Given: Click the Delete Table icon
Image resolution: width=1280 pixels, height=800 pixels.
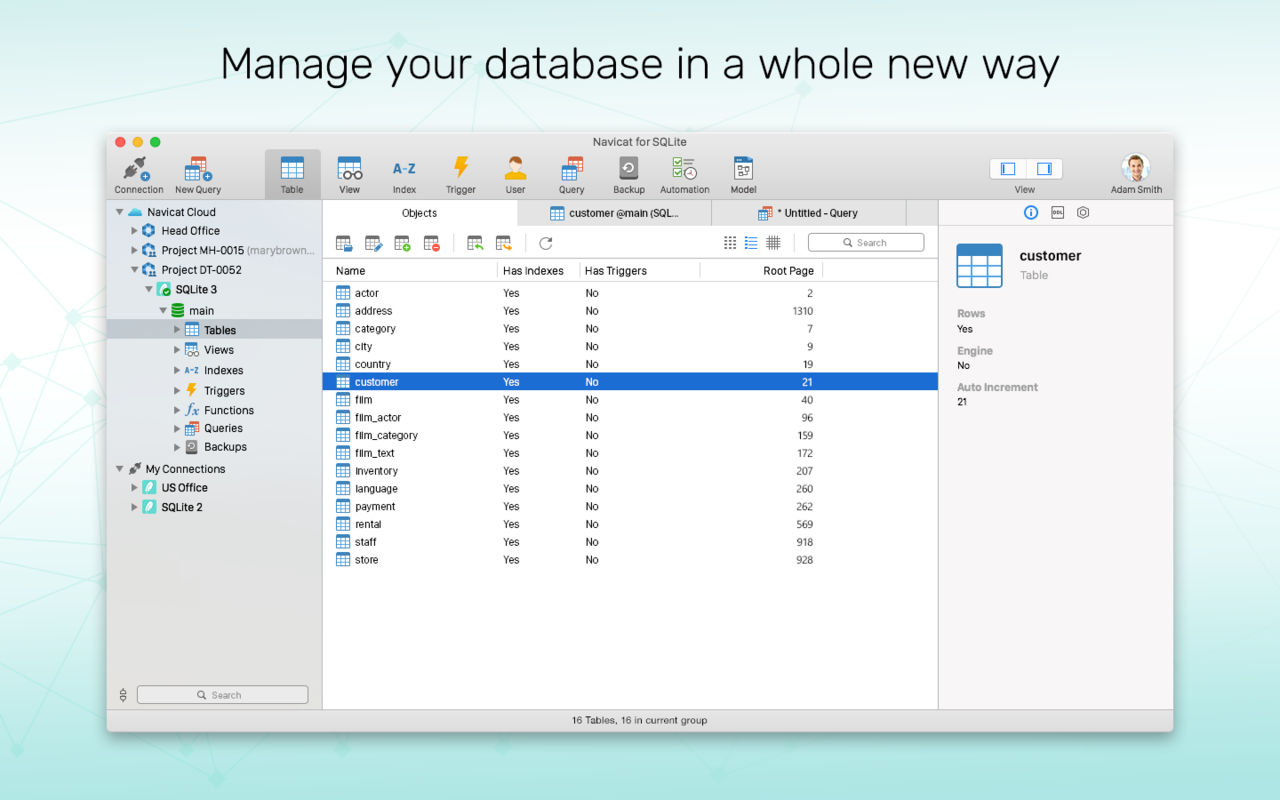Looking at the screenshot, I should (x=431, y=243).
